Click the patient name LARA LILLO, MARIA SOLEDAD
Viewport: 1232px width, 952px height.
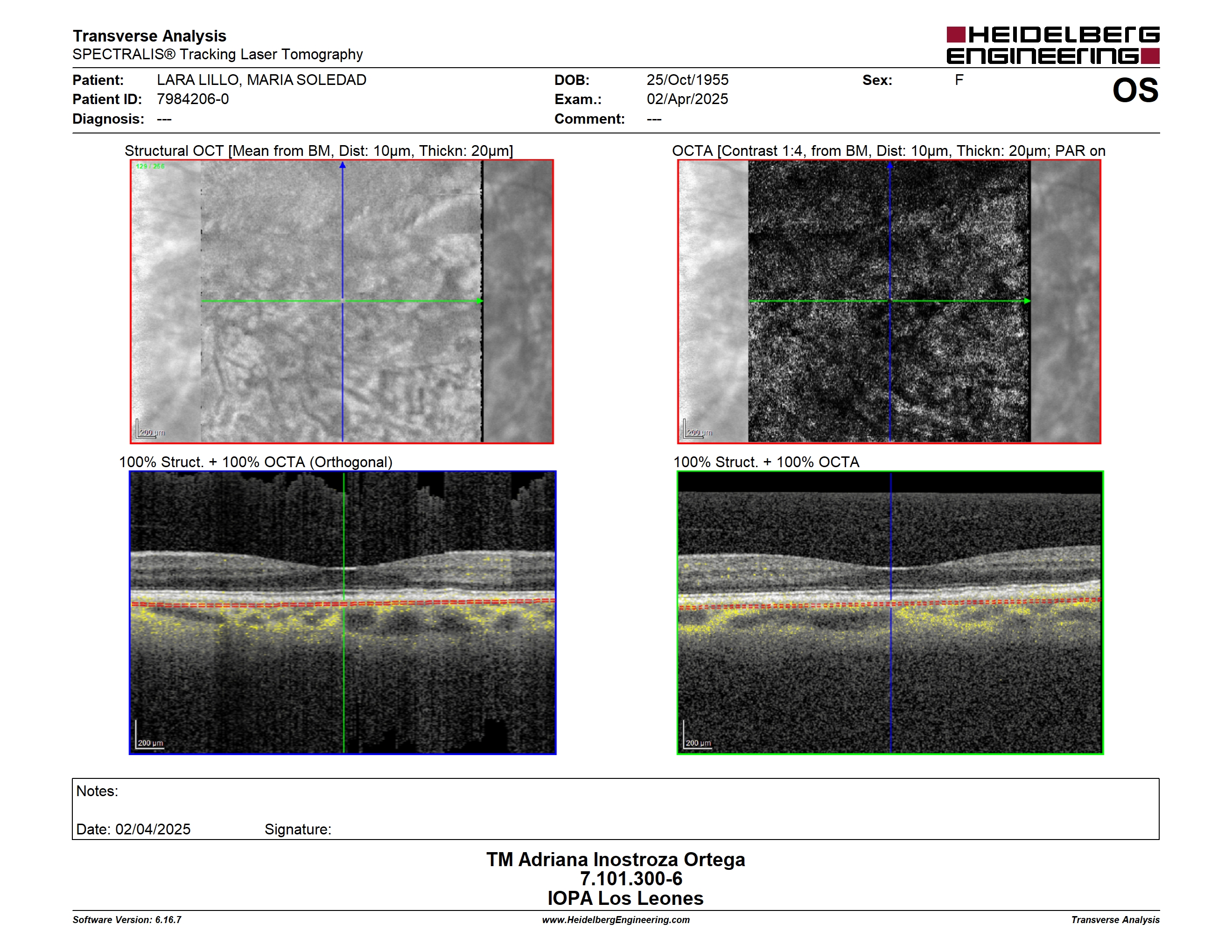pos(261,80)
